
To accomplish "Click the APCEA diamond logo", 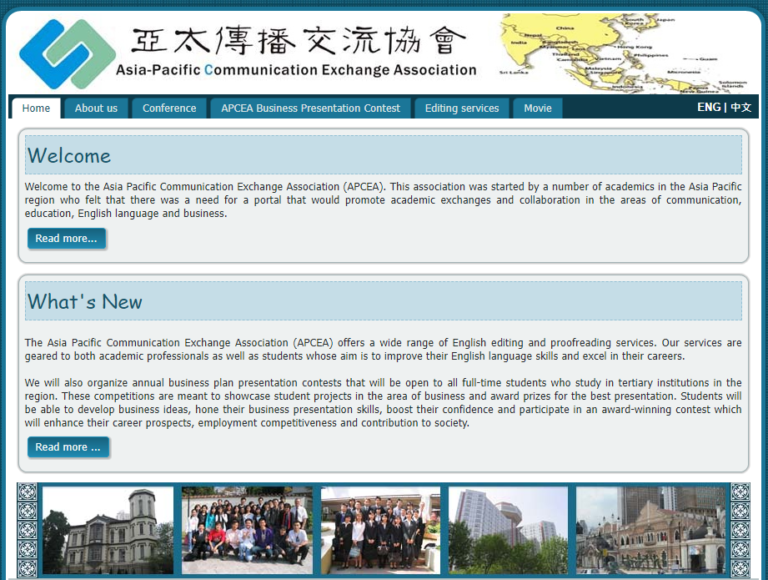I will [x=67, y=54].
